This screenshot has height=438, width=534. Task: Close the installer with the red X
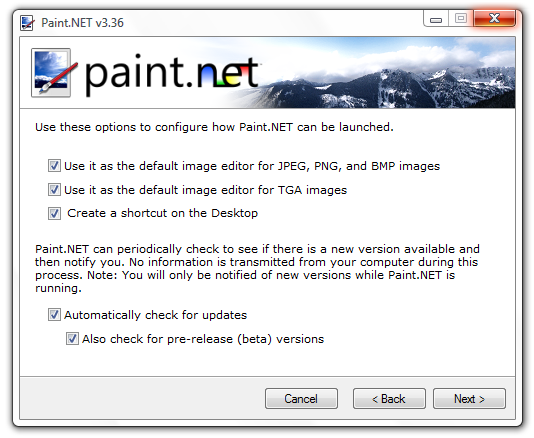(x=494, y=18)
